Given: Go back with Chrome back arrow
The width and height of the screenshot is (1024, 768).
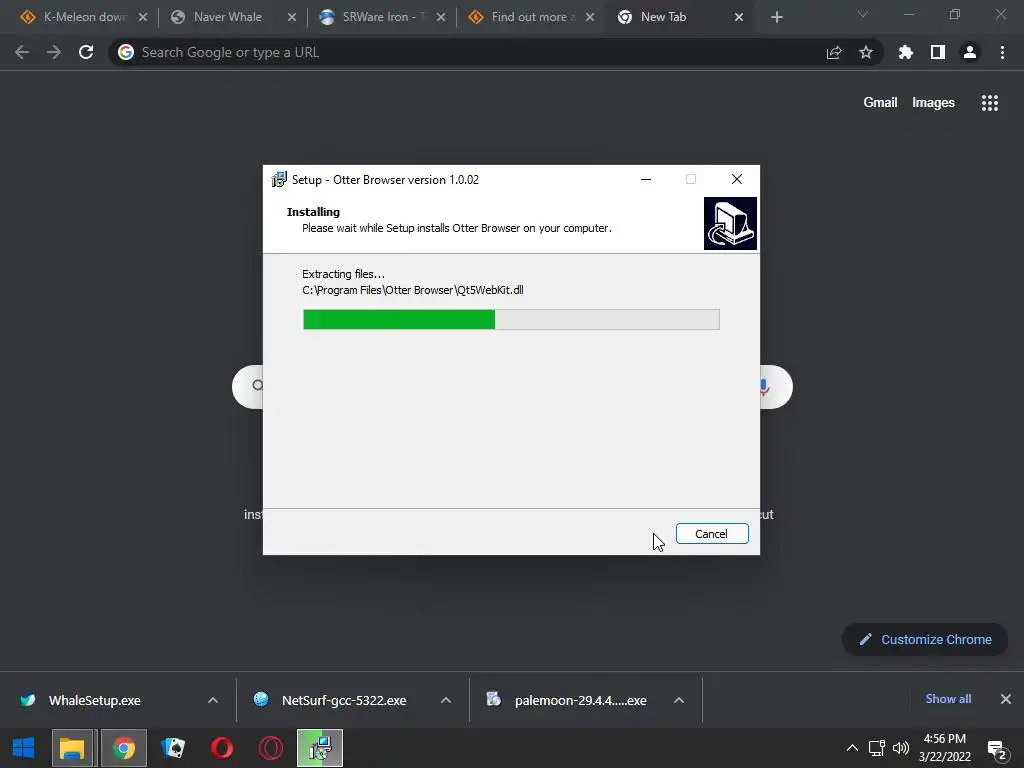Looking at the screenshot, I should [22, 52].
